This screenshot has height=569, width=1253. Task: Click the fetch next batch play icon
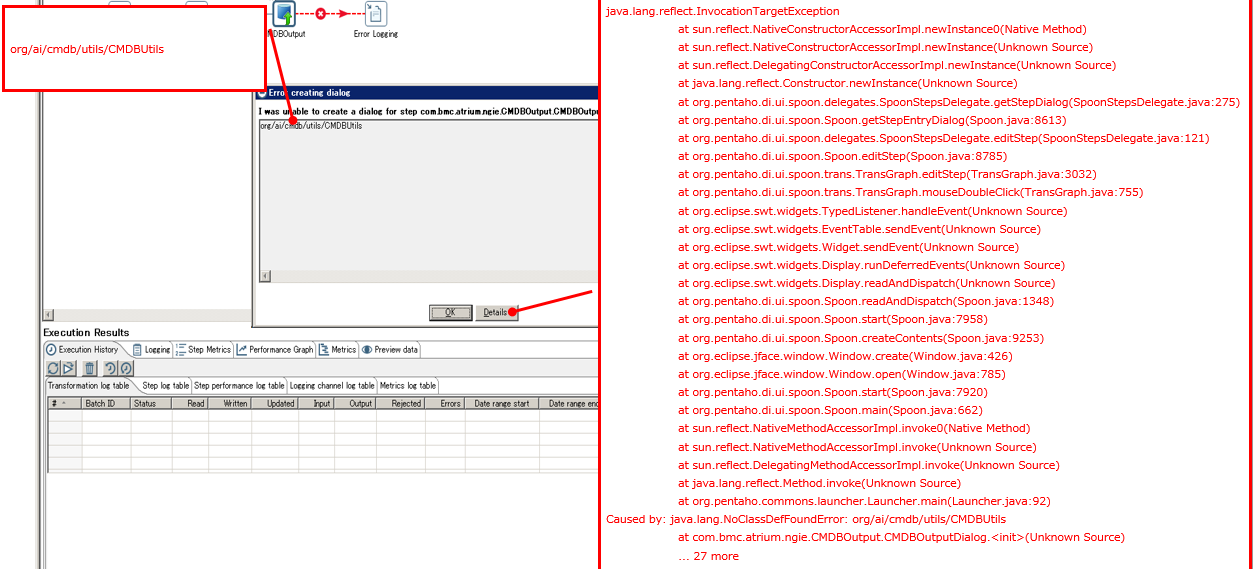[69, 369]
